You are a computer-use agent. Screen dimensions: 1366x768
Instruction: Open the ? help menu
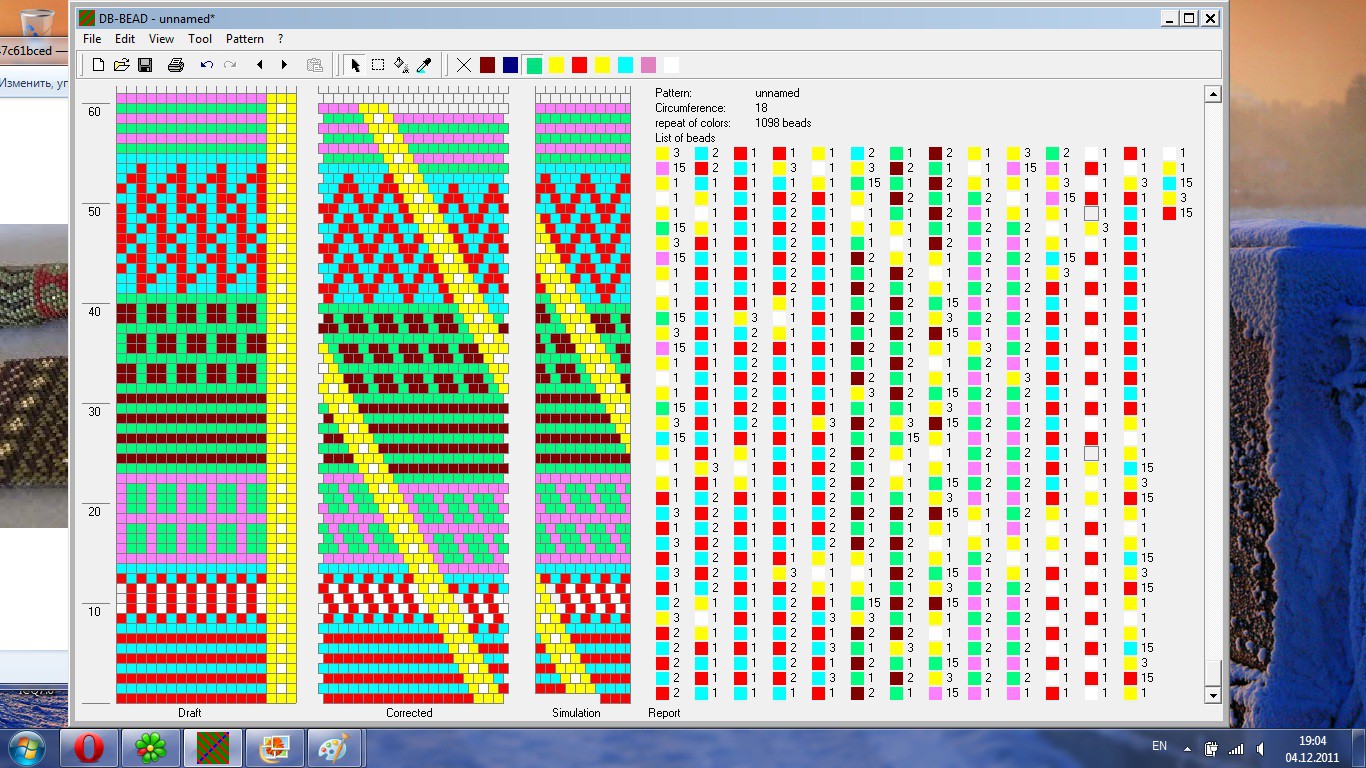click(281, 39)
